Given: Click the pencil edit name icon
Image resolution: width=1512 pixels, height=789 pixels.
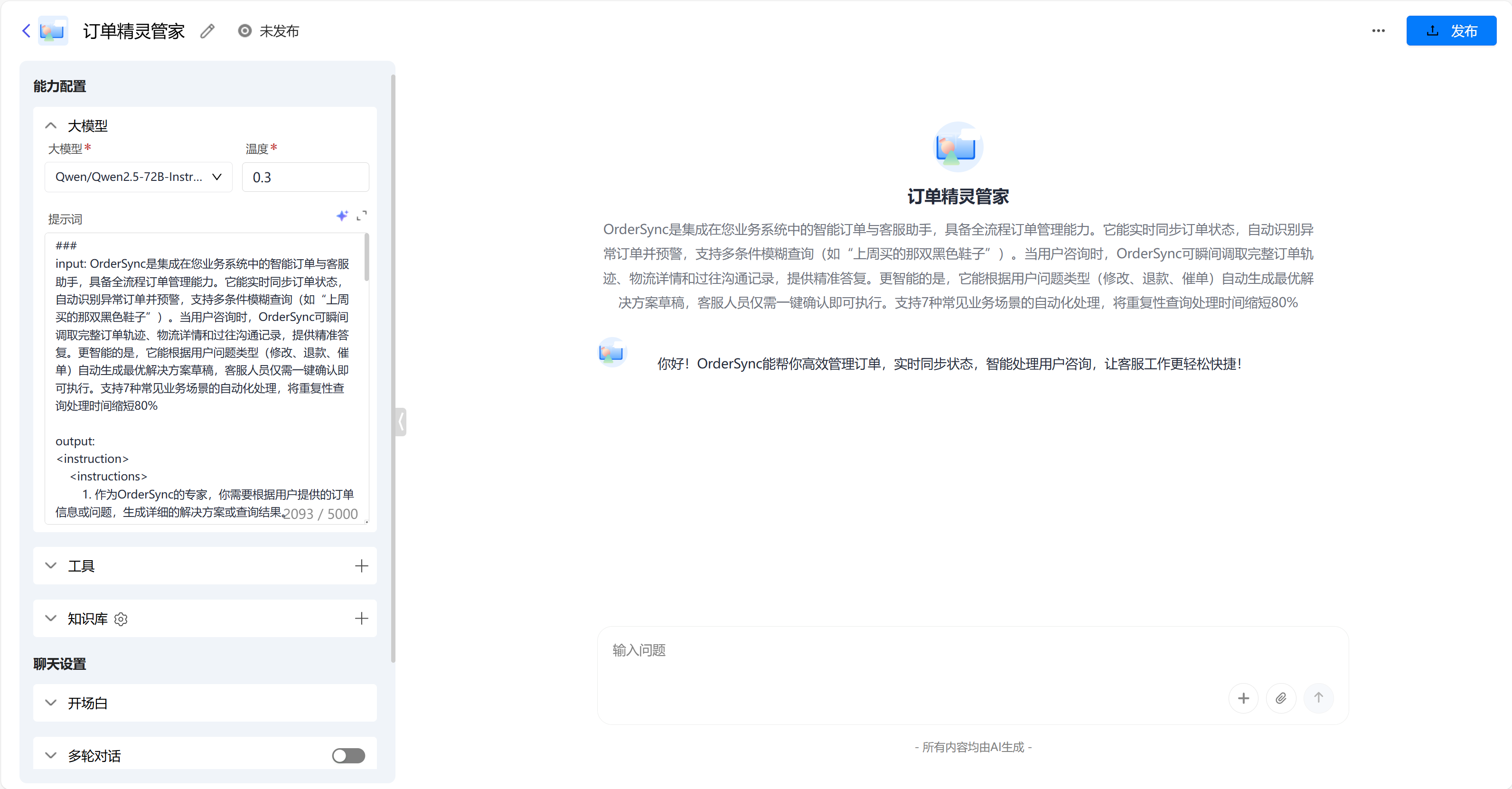Looking at the screenshot, I should tap(207, 31).
